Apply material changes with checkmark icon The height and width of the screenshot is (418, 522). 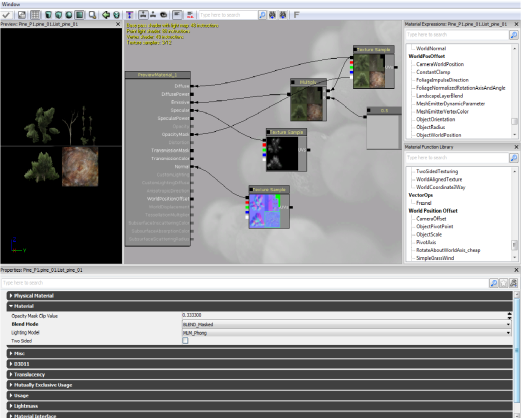click(6, 15)
